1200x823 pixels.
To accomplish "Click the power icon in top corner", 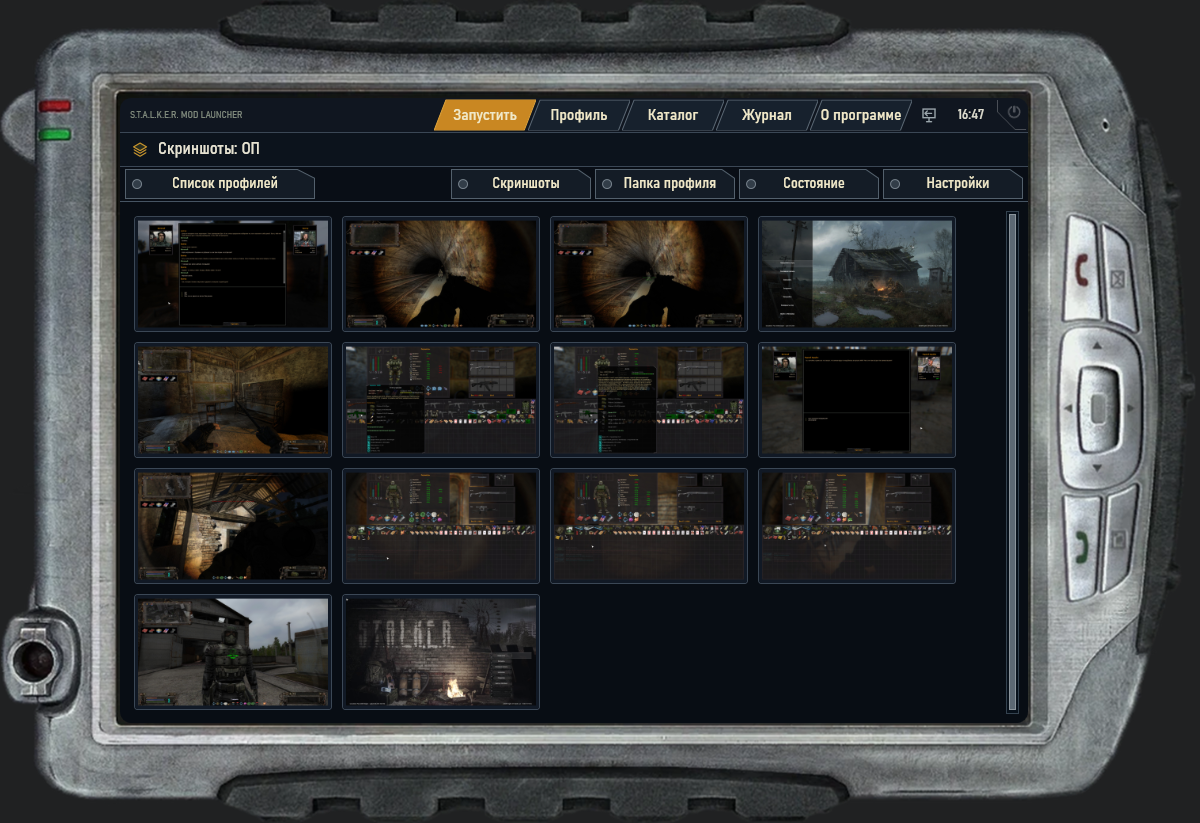I will click(1014, 113).
